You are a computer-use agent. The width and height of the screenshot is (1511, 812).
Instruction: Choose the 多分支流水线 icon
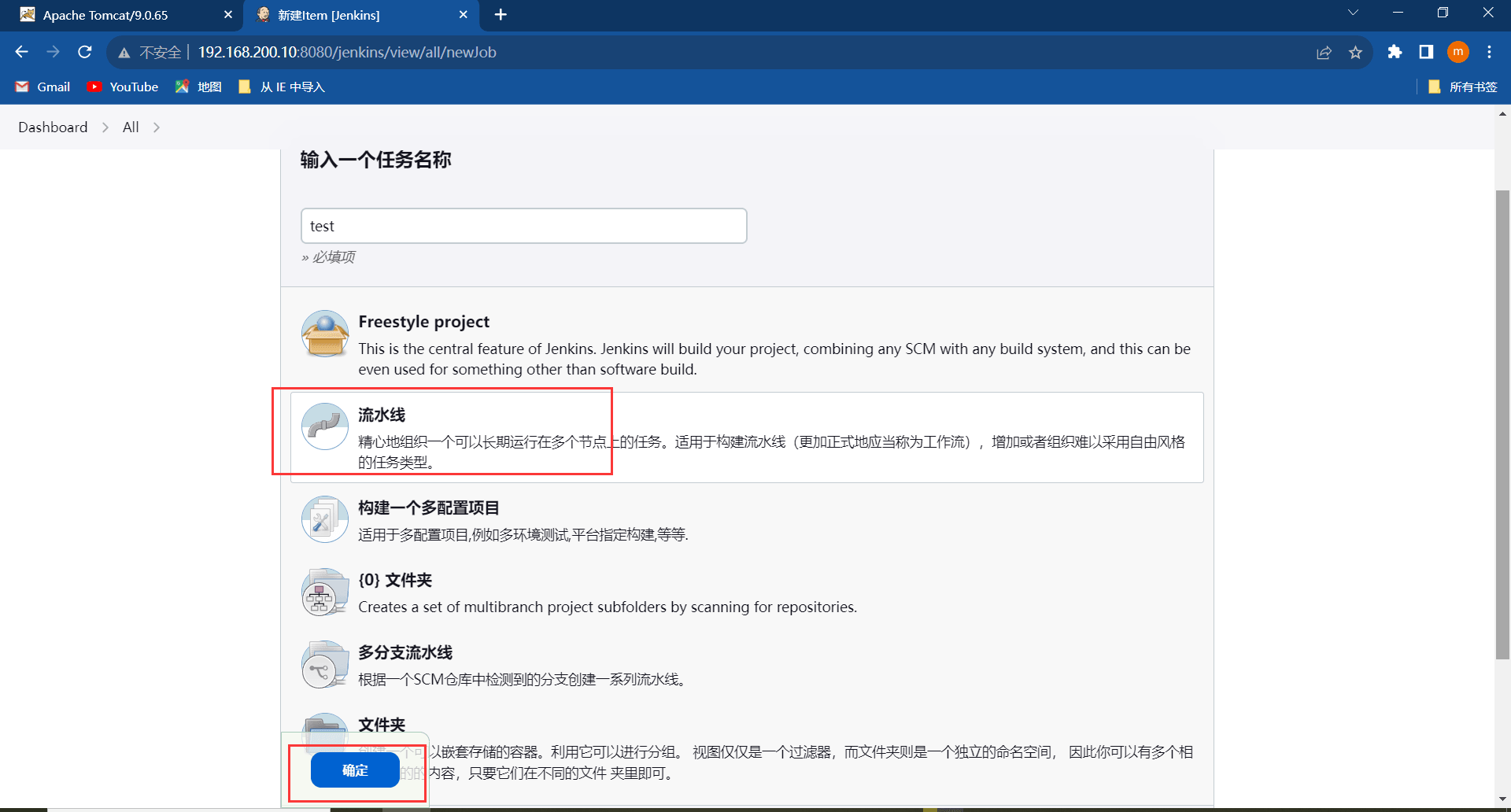click(325, 664)
